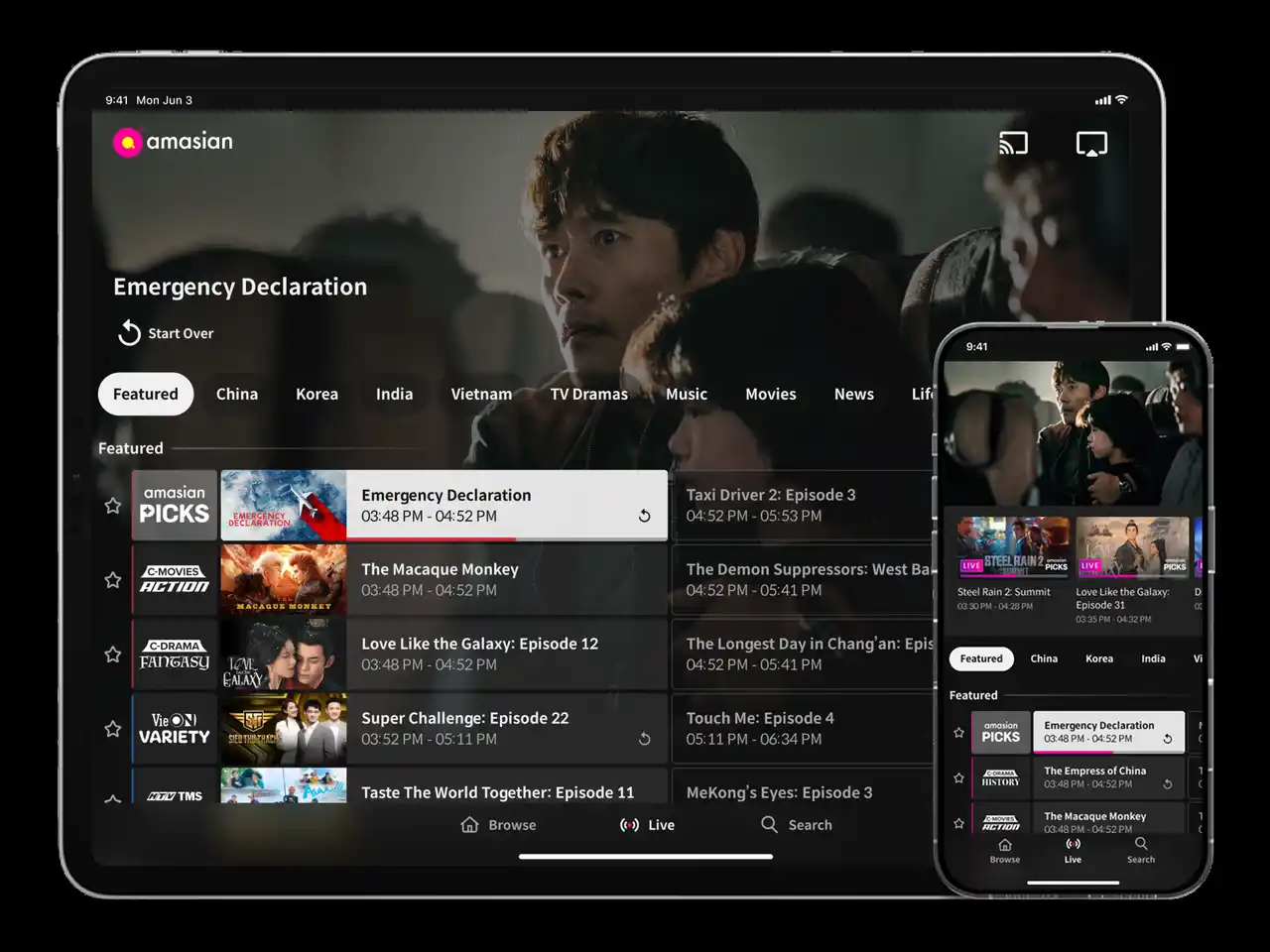Viewport: 1270px width, 952px height.
Task: Click the amasian logo on tablet
Action: tap(174, 142)
